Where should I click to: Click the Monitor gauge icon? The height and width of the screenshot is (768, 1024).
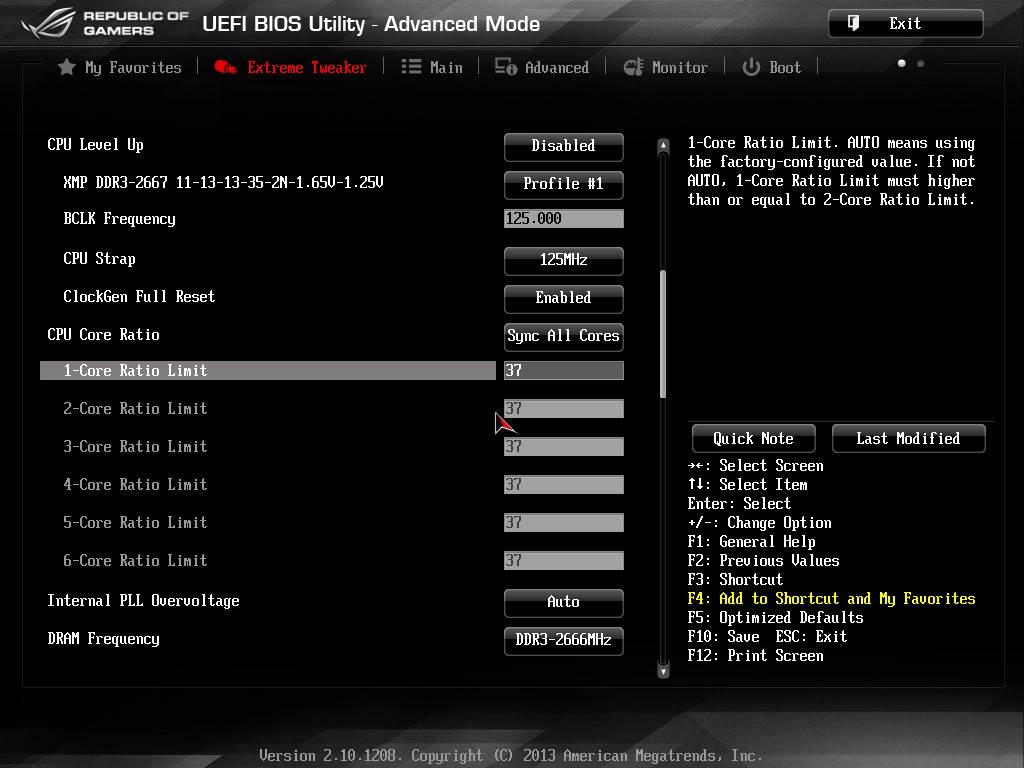tap(633, 67)
